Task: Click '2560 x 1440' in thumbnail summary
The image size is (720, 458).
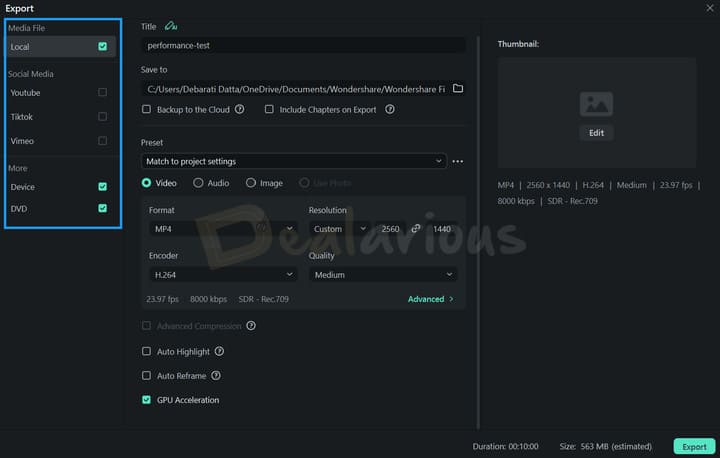Action: click(x=548, y=185)
